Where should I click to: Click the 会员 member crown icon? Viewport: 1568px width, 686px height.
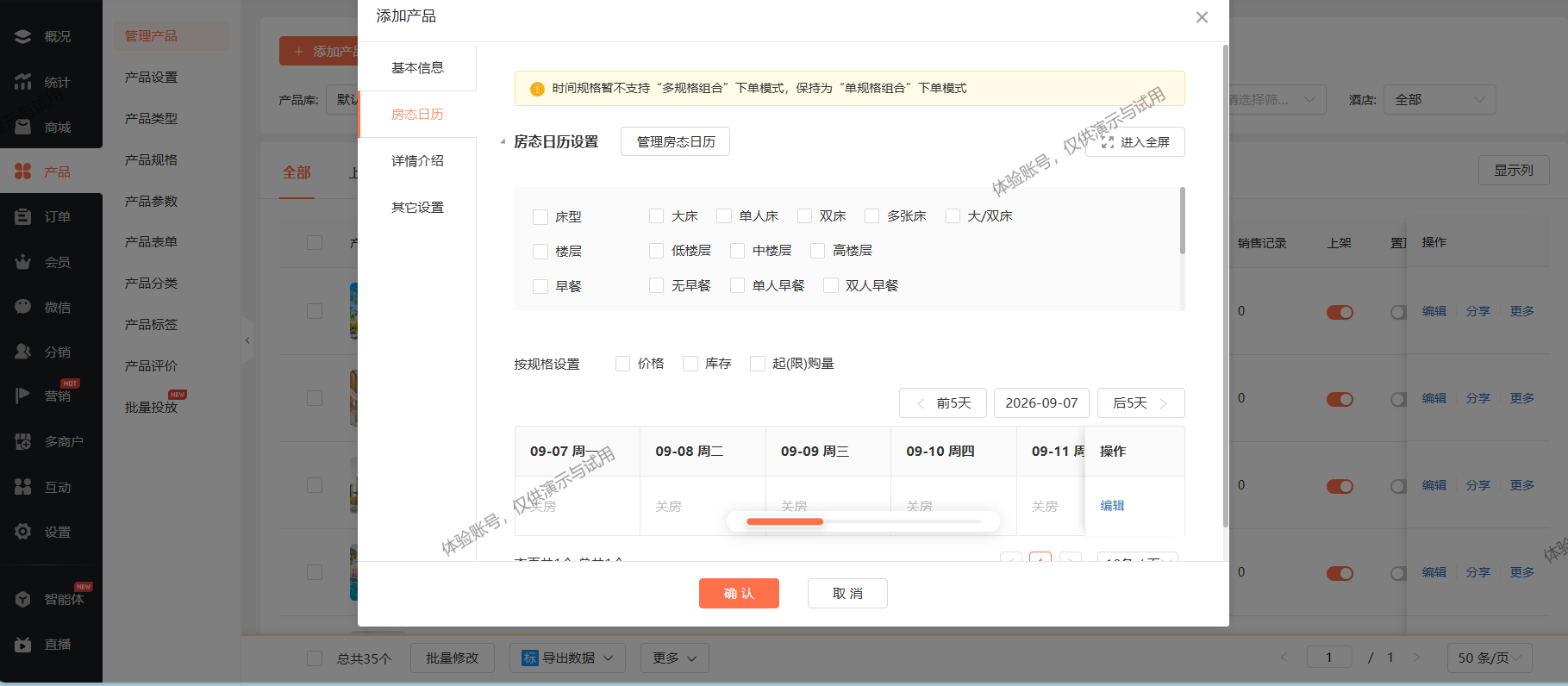(x=23, y=262)
